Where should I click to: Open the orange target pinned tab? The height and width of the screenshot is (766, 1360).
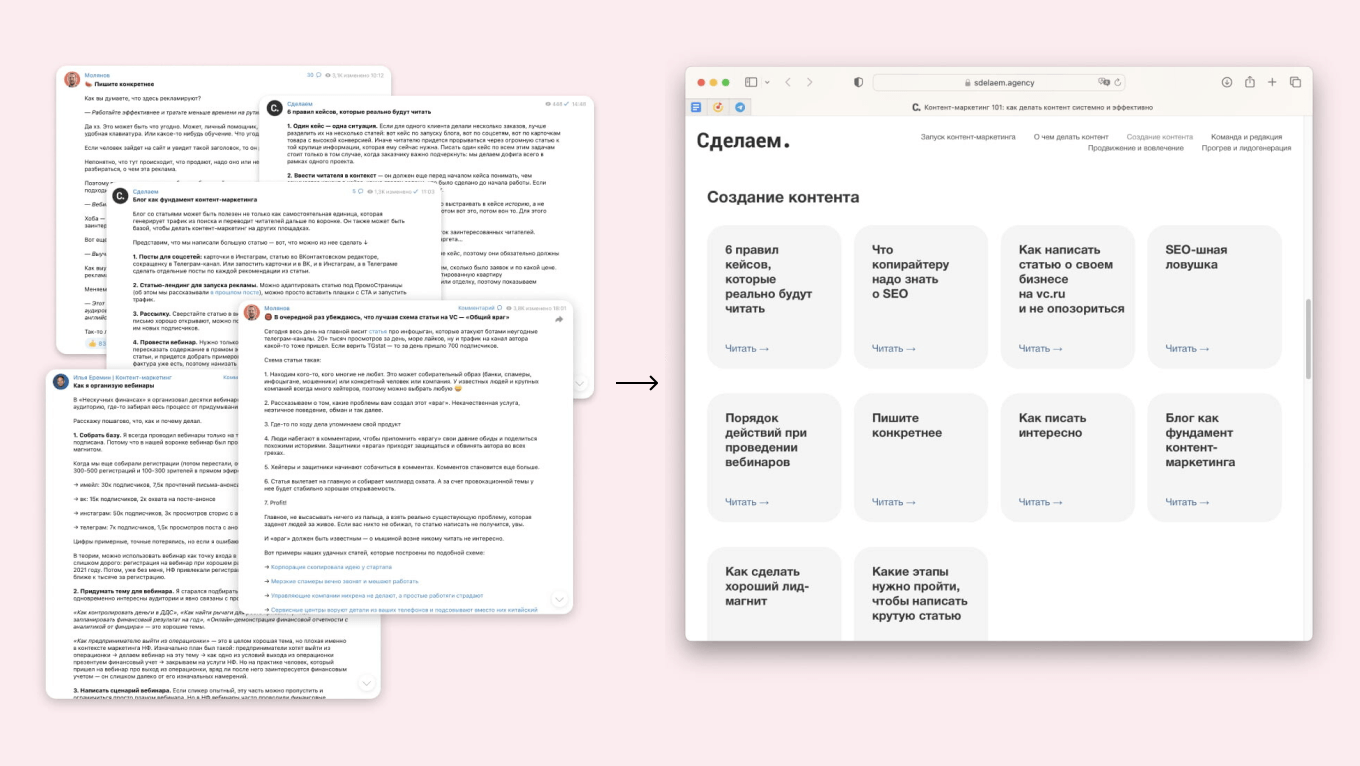coord(718,107)
